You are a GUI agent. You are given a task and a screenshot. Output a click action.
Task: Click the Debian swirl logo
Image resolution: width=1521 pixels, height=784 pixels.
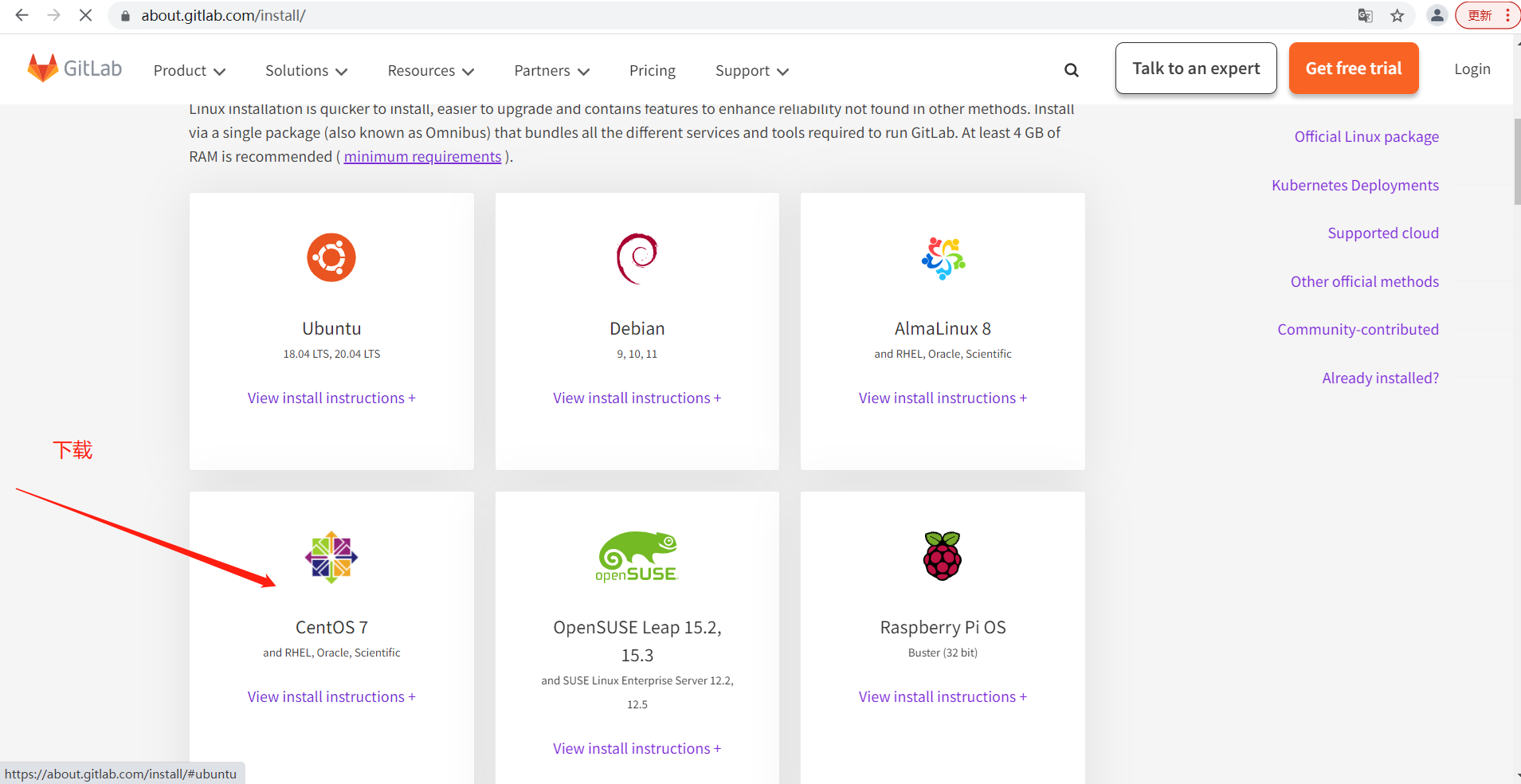(637, 258)
